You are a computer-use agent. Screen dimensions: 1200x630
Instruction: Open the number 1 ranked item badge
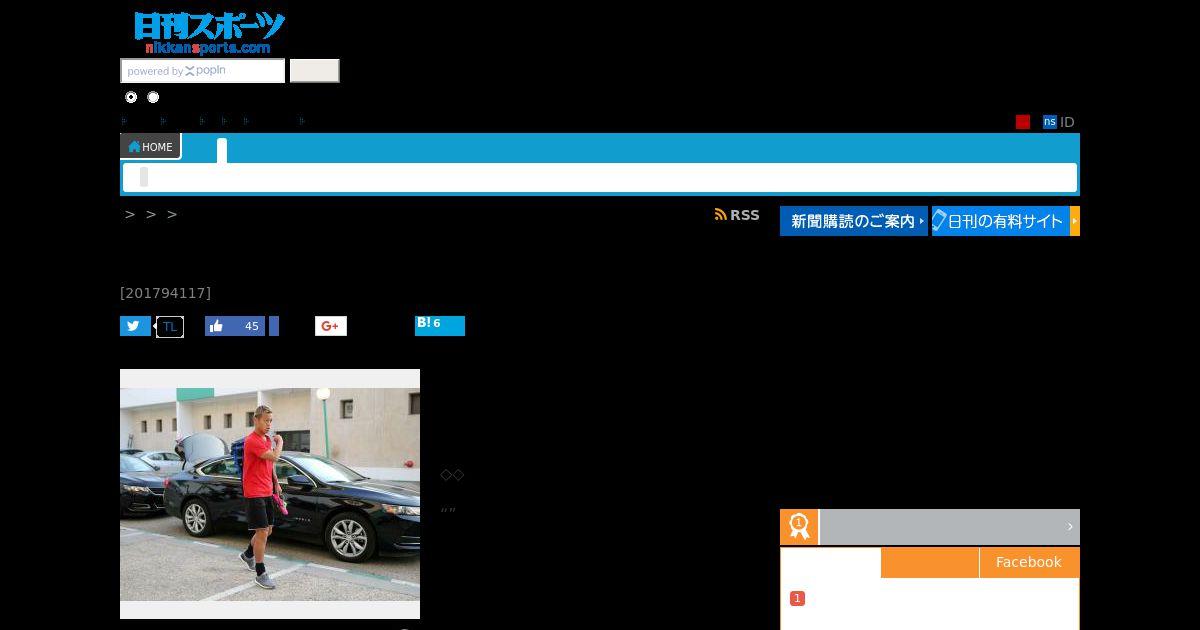click(x=797, y=598)
